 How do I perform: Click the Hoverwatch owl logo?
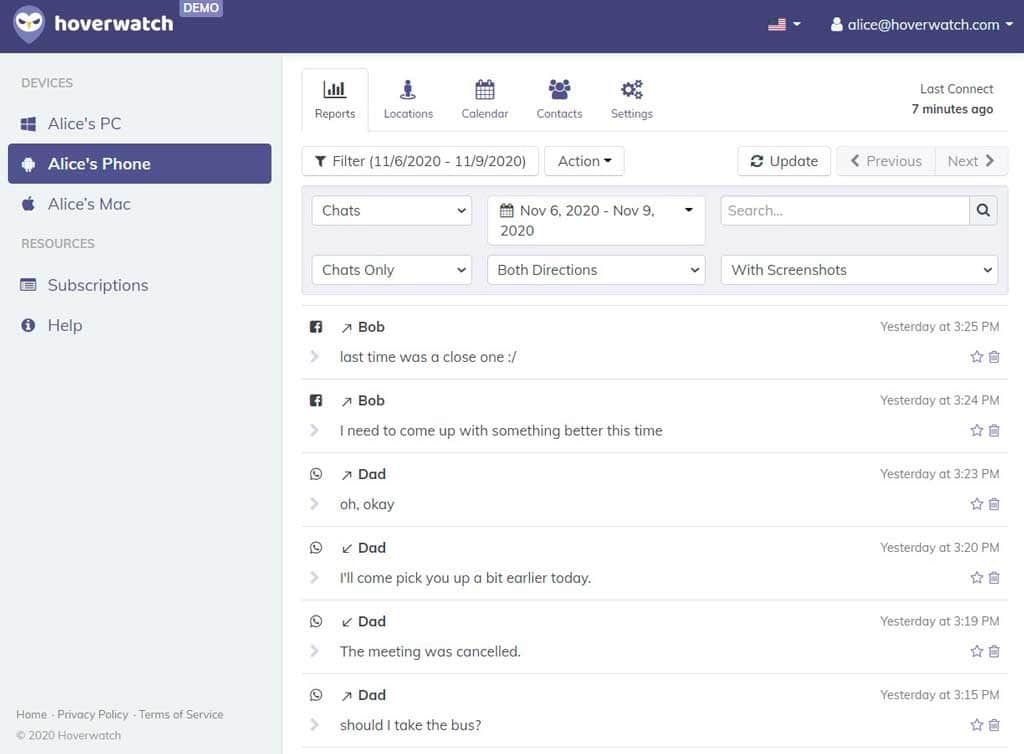click(29, 24)
